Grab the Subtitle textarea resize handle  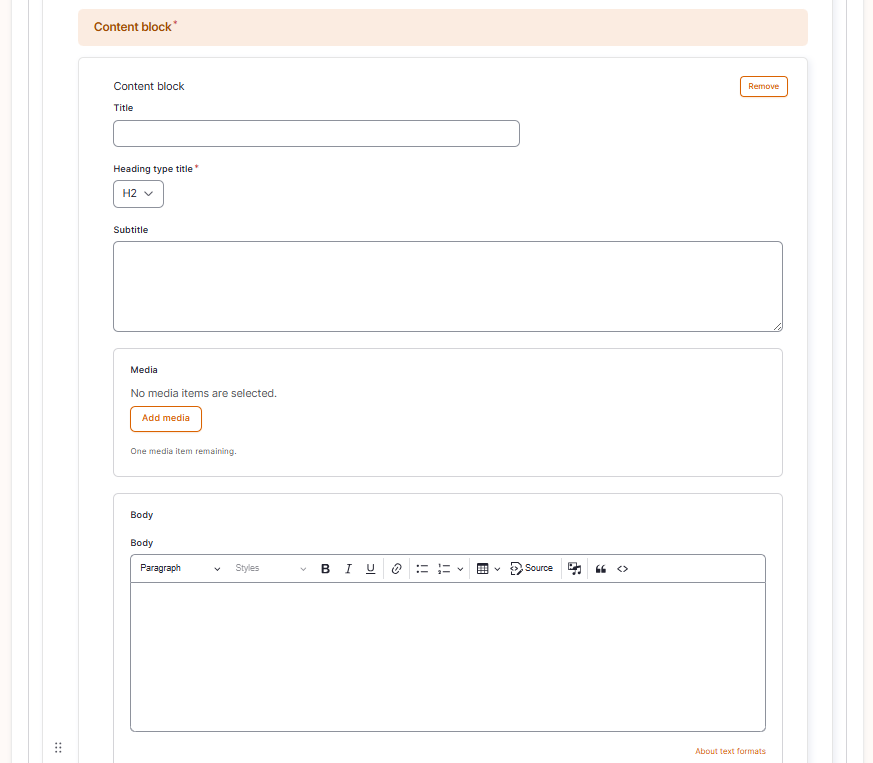point(777,326)
